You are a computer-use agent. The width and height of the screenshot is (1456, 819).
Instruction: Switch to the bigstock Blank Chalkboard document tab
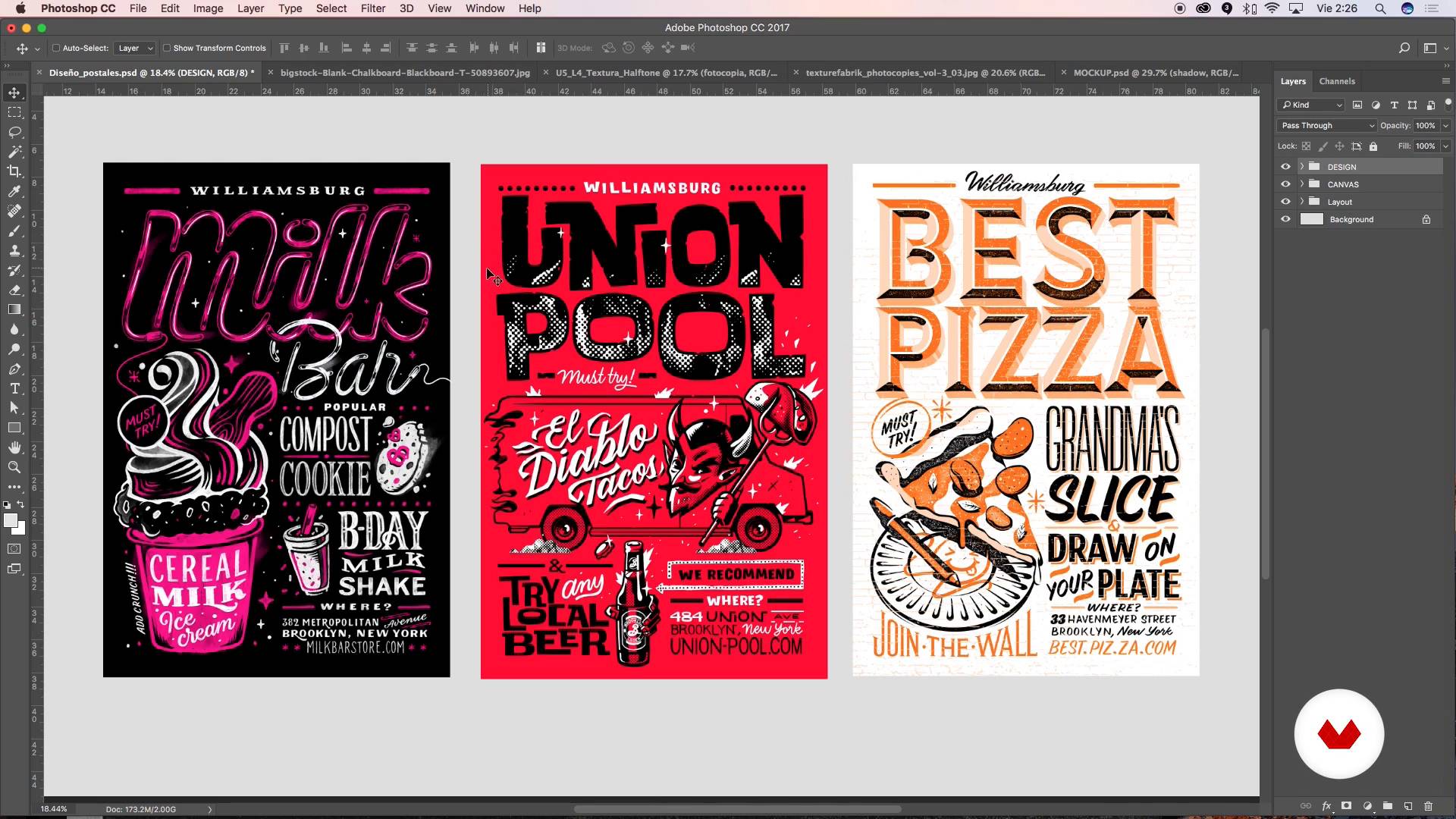pos(405,73)
